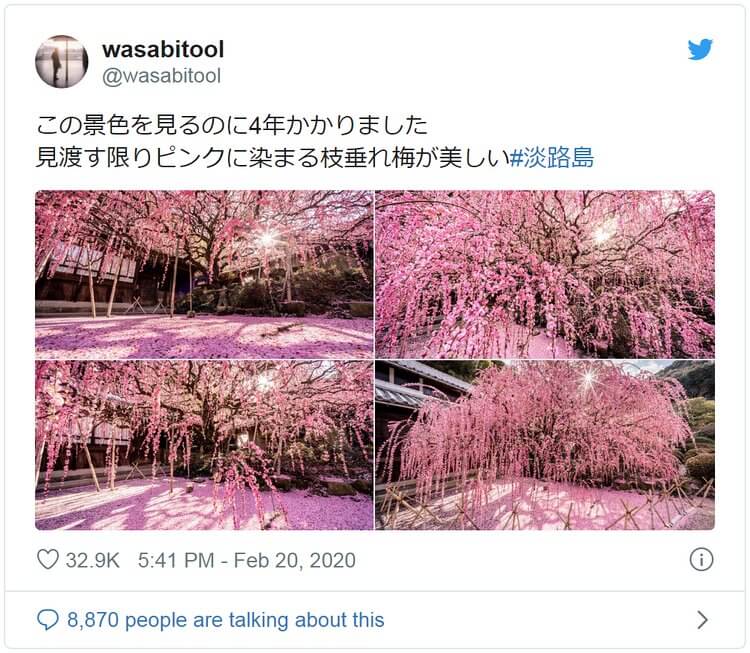750x653 pixels.
Task: Click the reply speech bubble icon
Action: point(48,620)
